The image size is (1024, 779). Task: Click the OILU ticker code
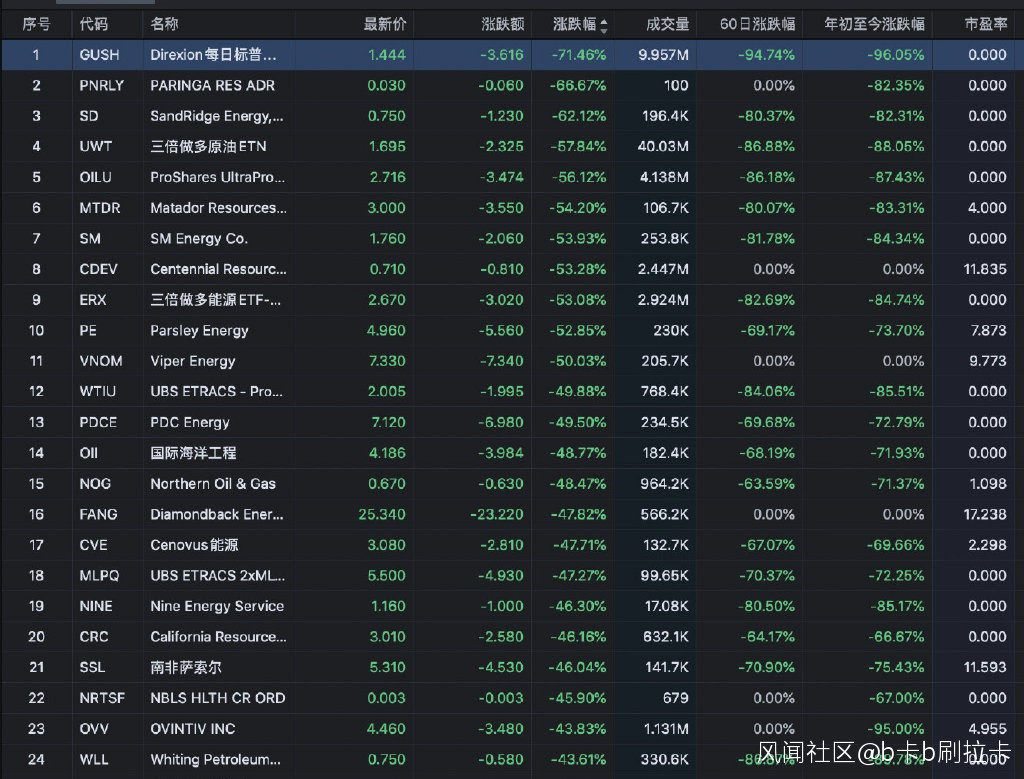click(95, 177)
